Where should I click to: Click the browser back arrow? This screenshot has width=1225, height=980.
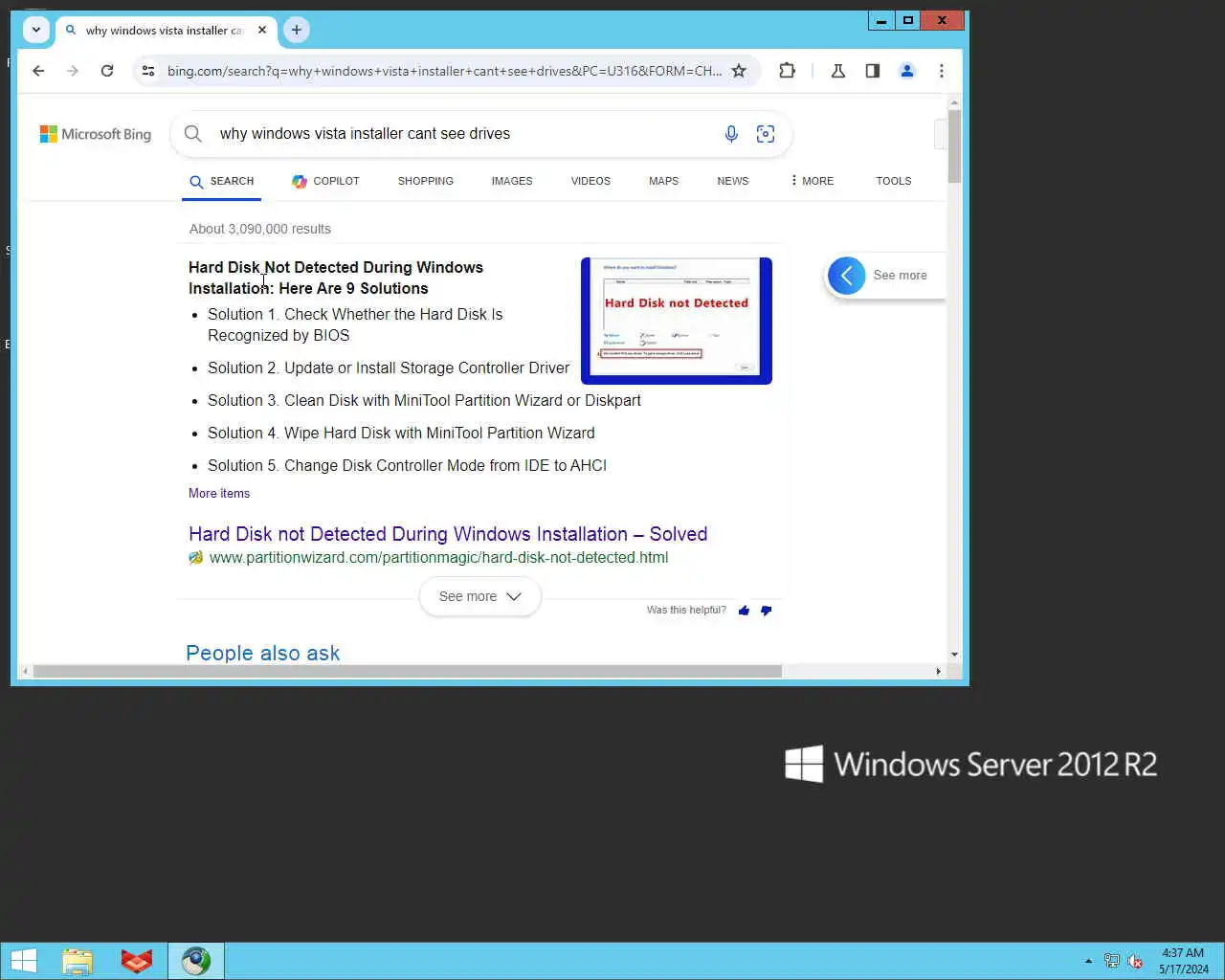coord(38,71)
